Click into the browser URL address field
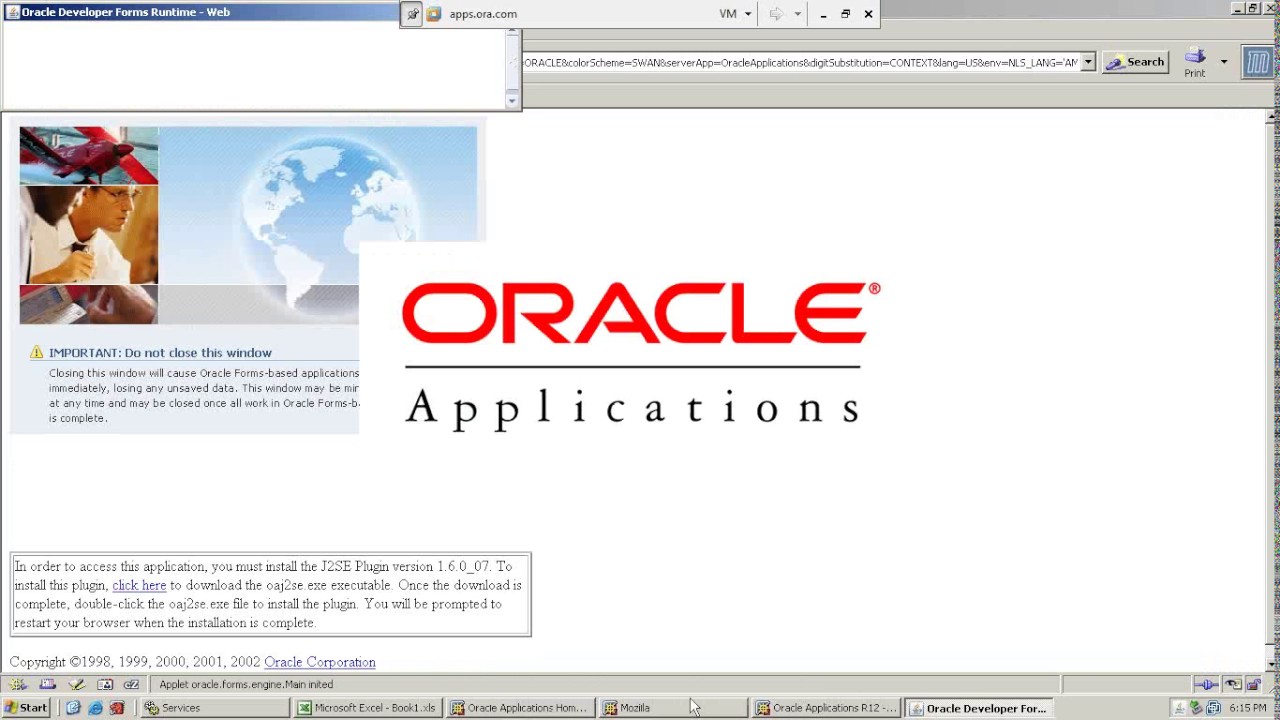 800,62
